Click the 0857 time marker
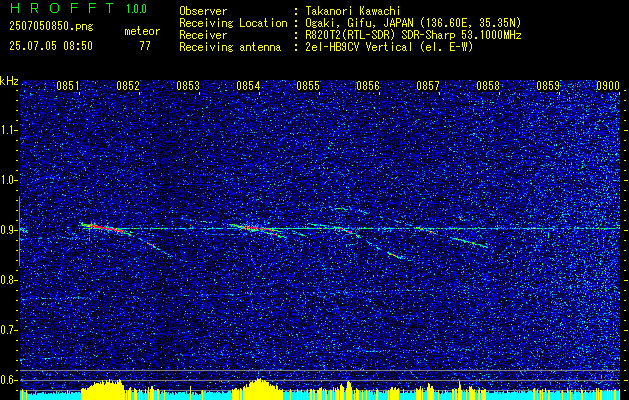 pos(428,86)
